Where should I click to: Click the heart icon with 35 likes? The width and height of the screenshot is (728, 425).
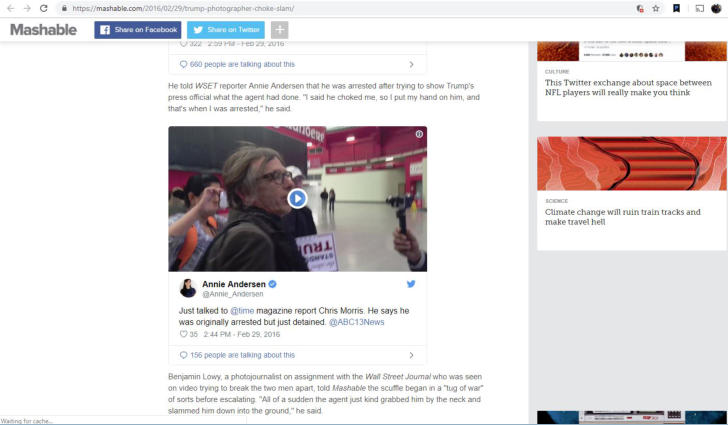(183, 334)
